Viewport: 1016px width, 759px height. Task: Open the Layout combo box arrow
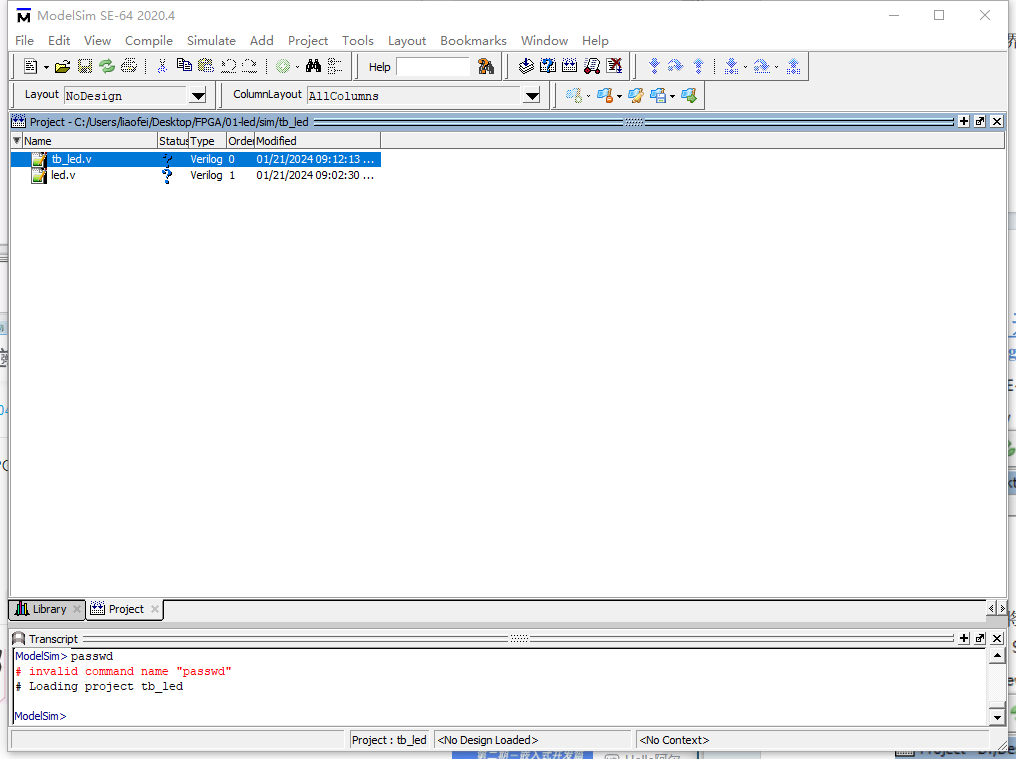(x=198, y=96)
